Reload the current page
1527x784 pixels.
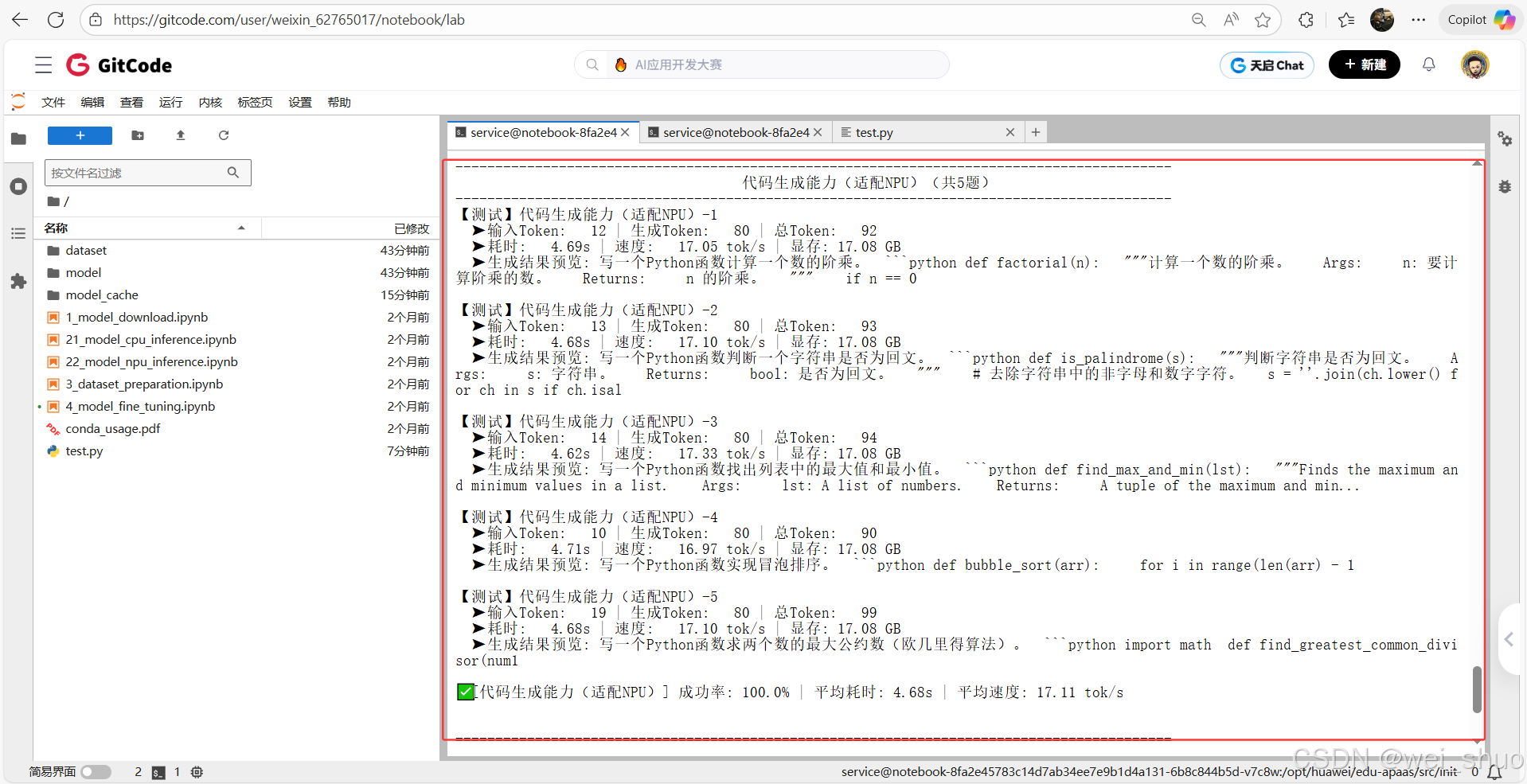[x=56, y=20]
